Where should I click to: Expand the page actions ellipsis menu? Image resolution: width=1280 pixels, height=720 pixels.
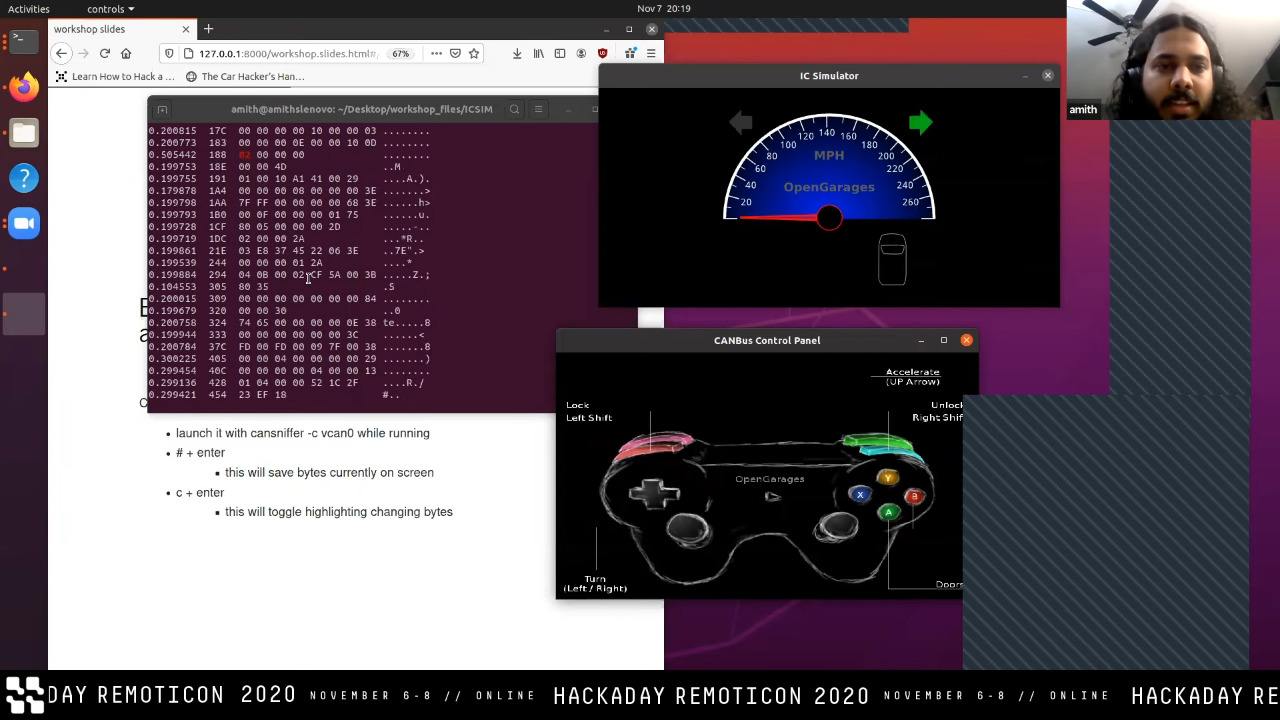click(x=436, y=53)
